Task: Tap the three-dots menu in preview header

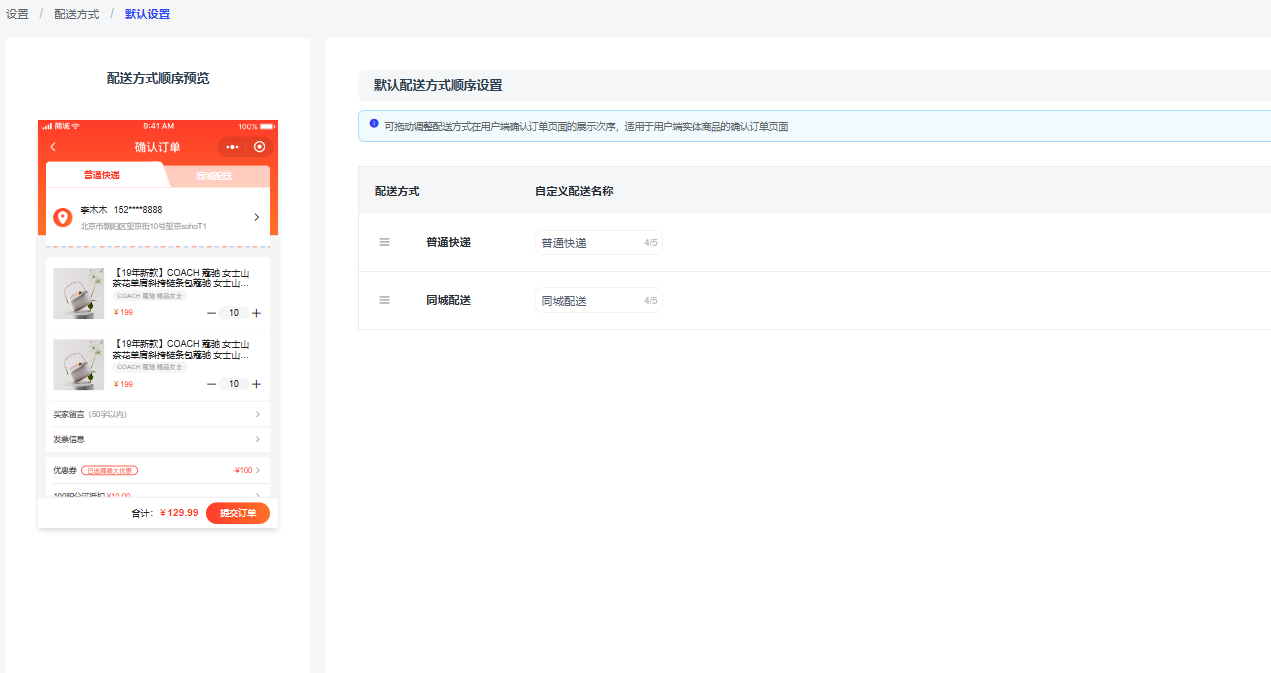Action: [233, 147]
